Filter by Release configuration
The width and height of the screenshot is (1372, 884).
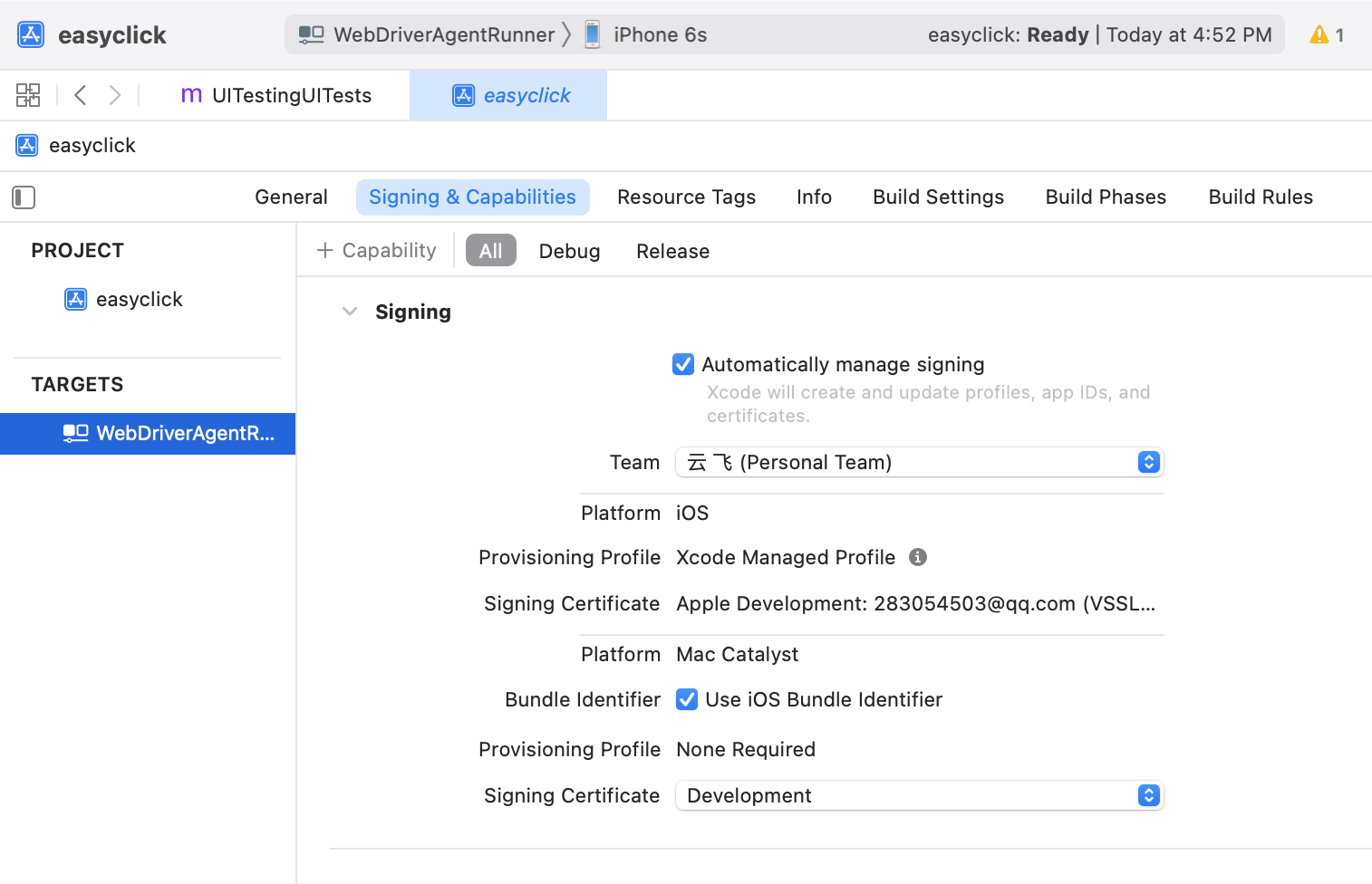tap(672, 251)
